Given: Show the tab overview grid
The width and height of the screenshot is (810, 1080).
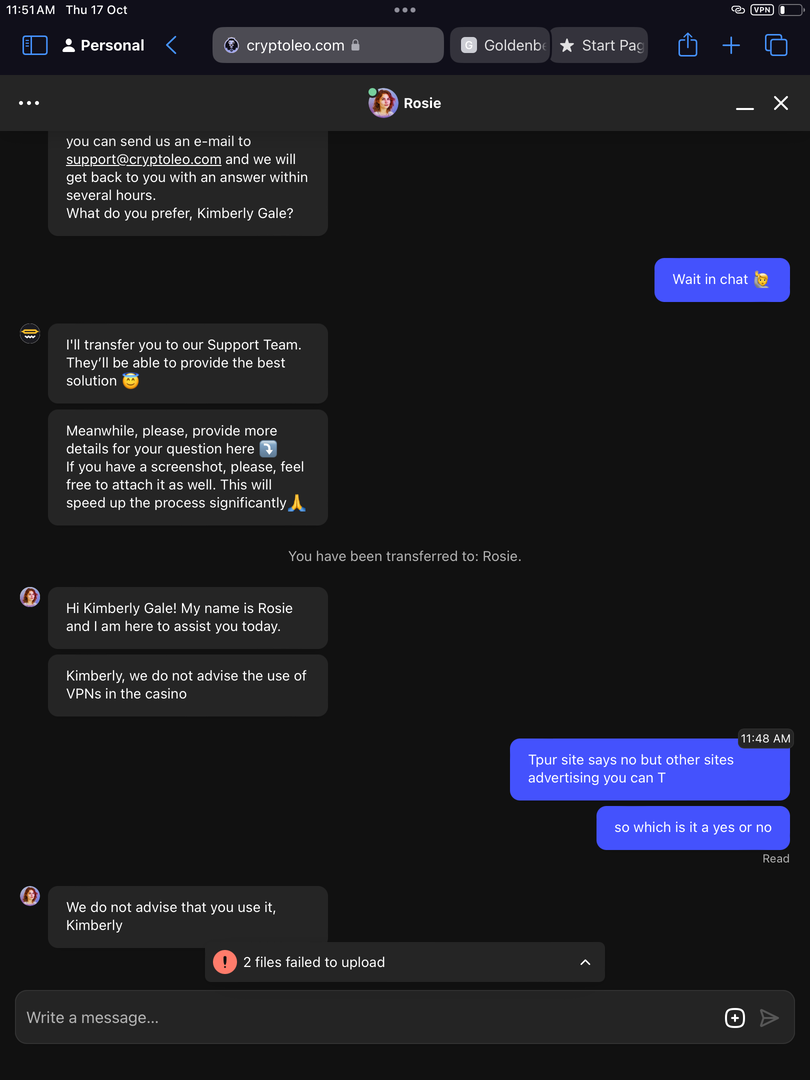Looking at the screenshot, I should click(775, 45).
